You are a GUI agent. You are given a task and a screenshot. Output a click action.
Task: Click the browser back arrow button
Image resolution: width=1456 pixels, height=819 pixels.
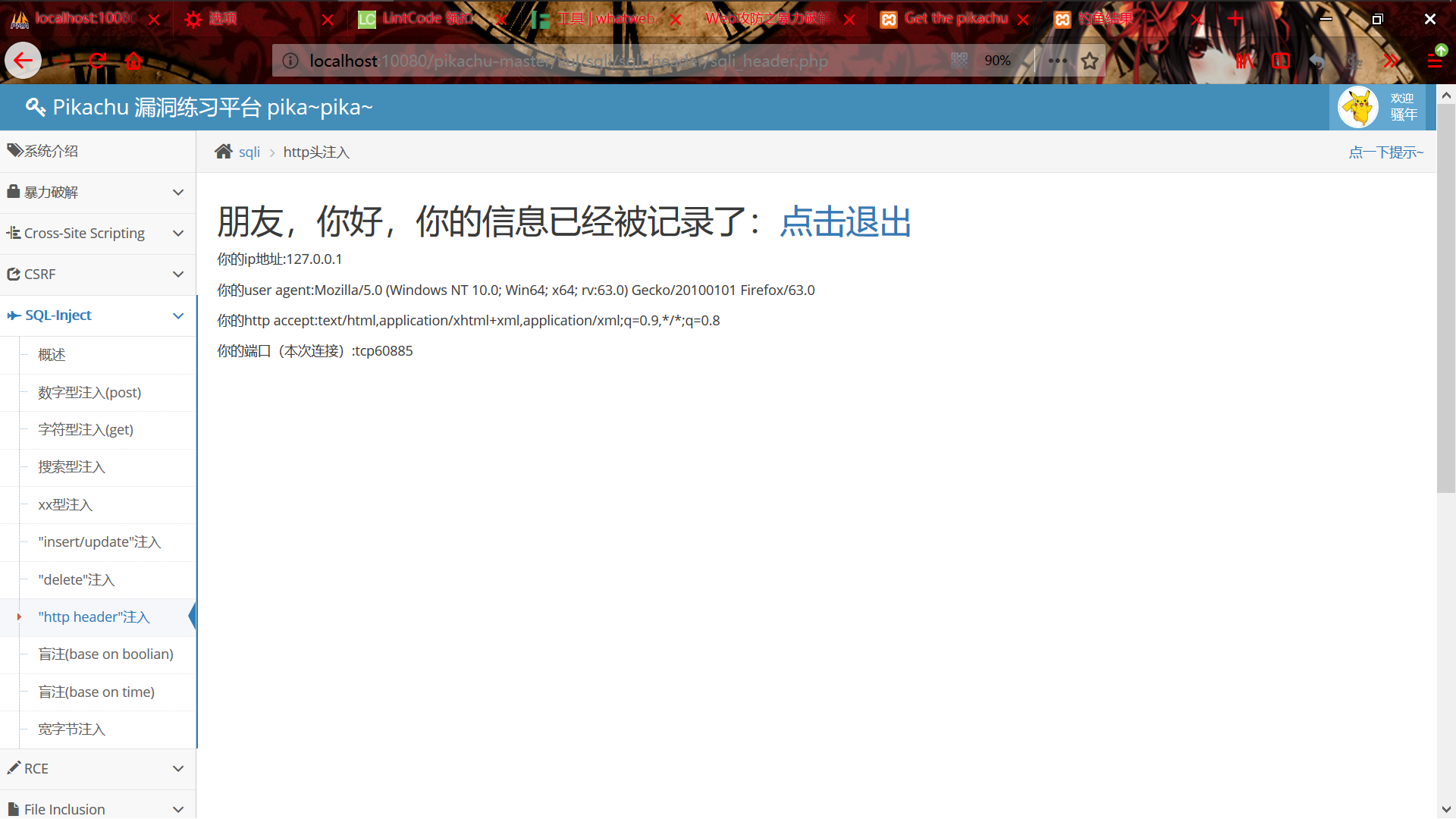click(23, 61)
